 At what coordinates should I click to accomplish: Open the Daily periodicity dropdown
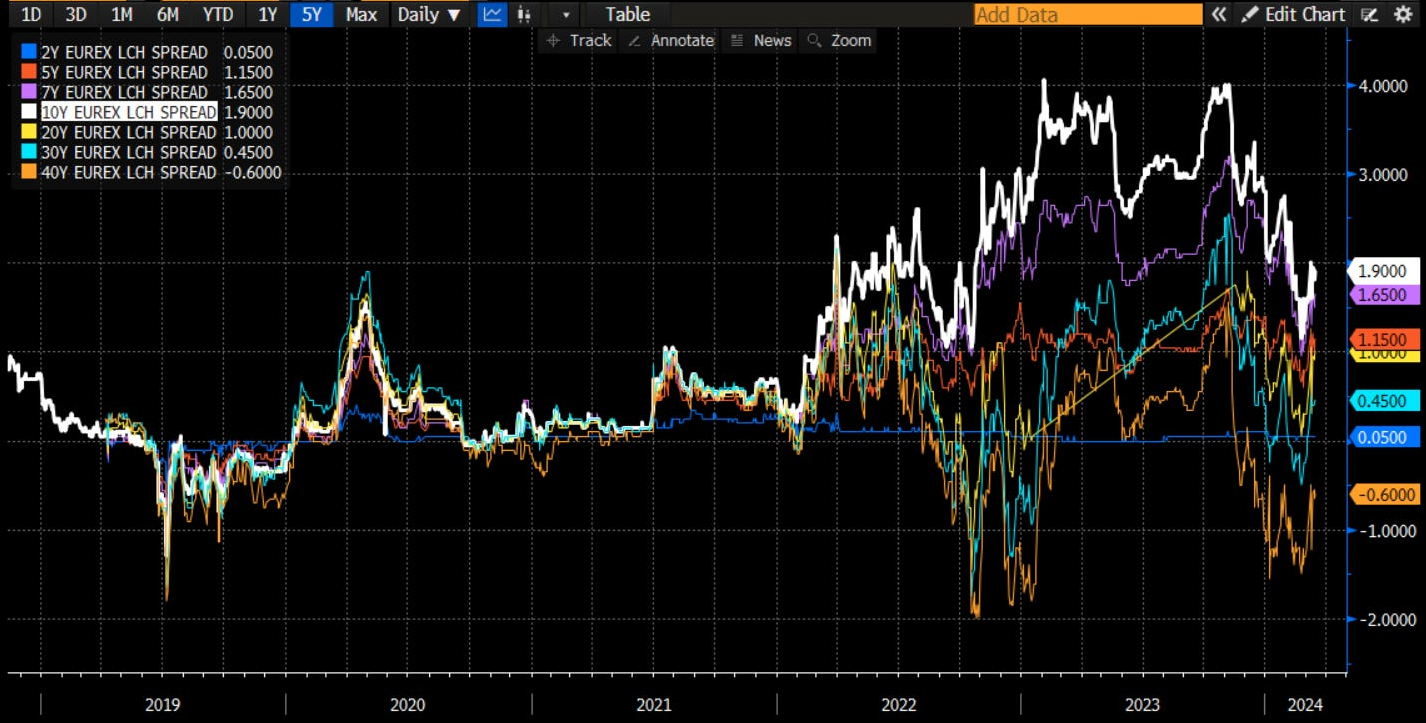pyautogui.click(x=429, y=14)
